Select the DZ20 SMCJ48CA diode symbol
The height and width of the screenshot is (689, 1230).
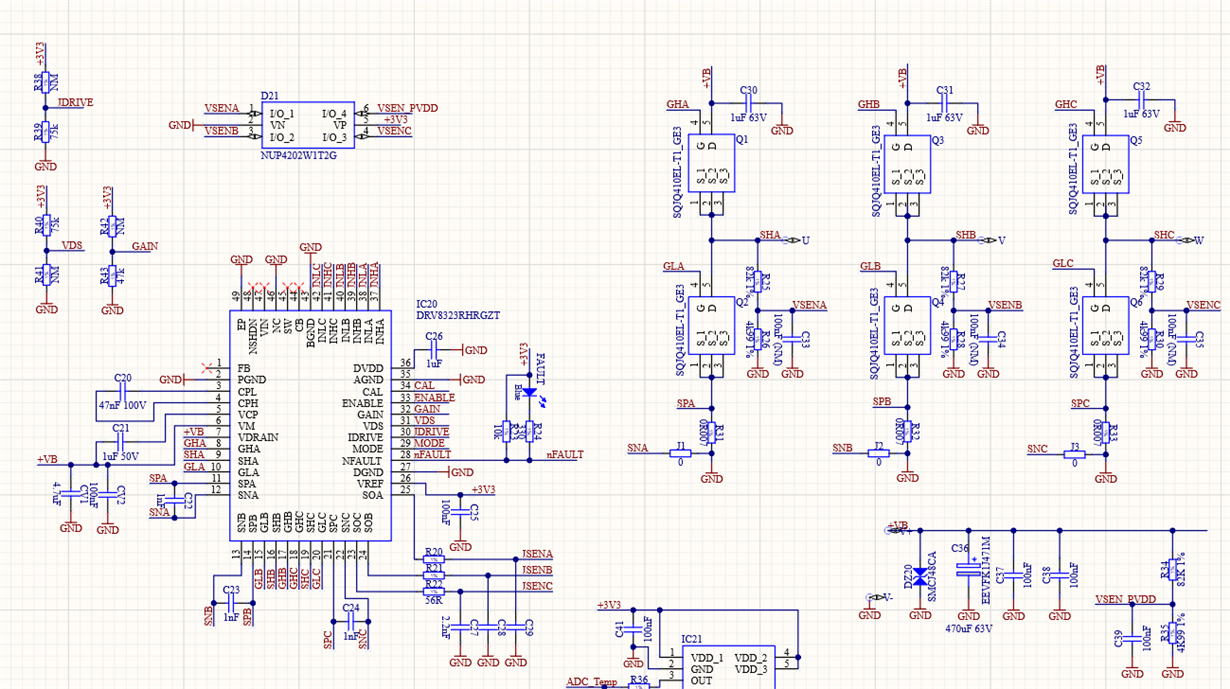tap(920, 576)
